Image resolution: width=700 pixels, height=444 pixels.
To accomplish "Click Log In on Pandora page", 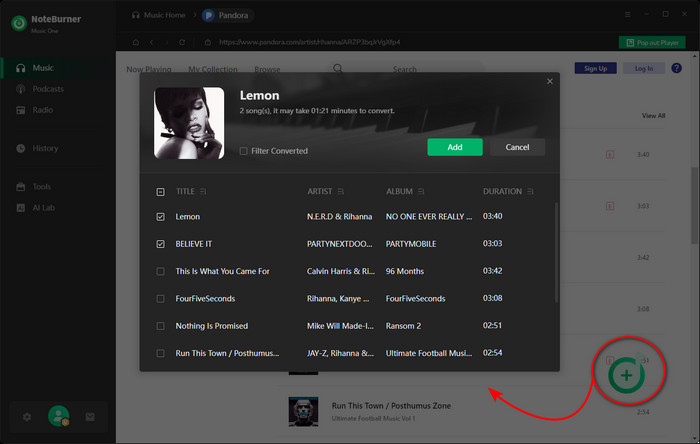I will pyautogui.click(x=644, y=68).
